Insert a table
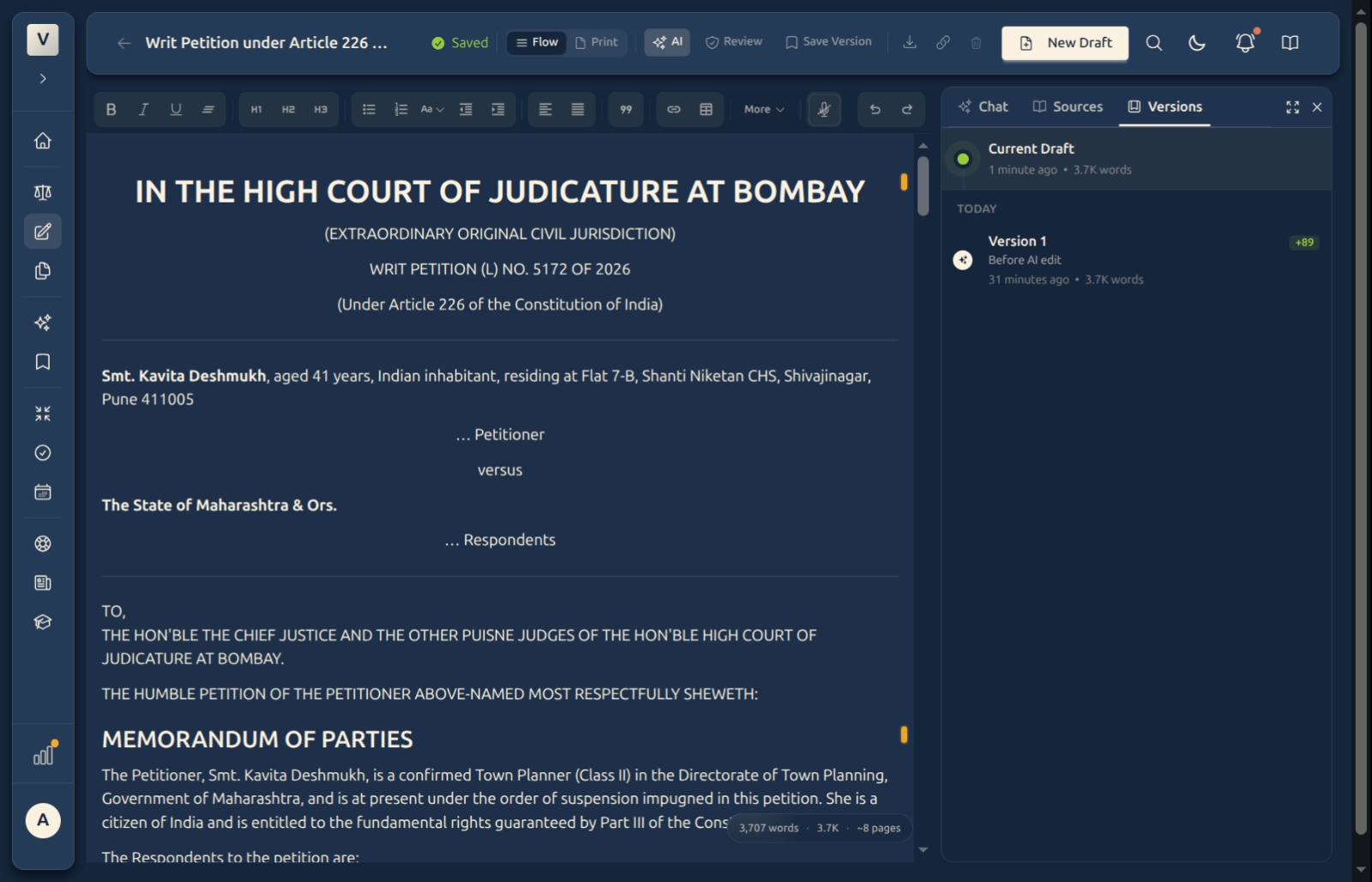Screen dimensions: 1372x882 [706, 109]
